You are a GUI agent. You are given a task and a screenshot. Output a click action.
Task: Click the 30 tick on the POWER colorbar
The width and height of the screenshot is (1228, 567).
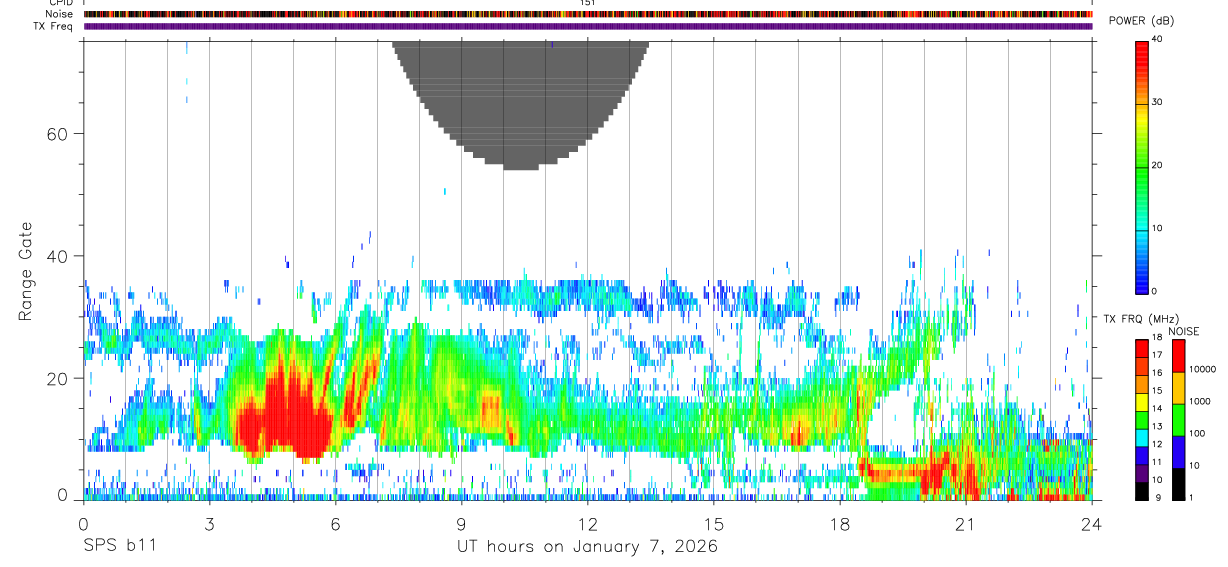1158,103
